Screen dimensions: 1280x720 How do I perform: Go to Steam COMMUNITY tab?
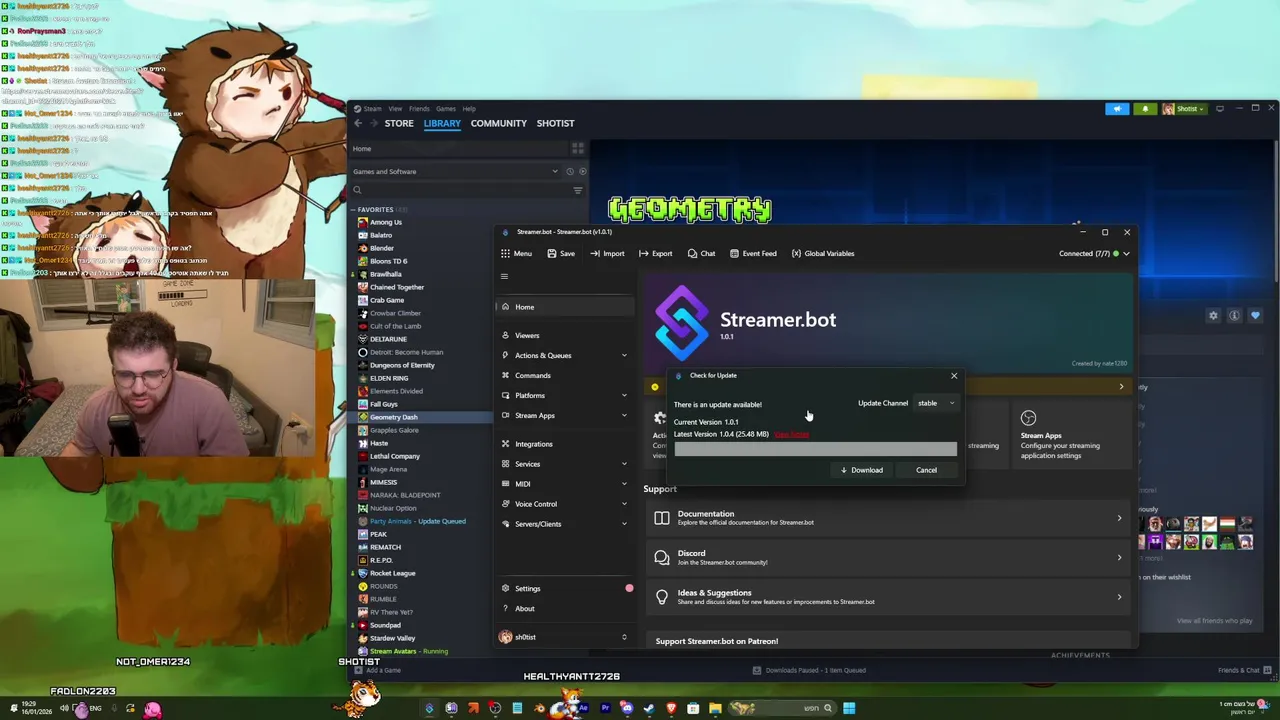[x=498, y=123]
